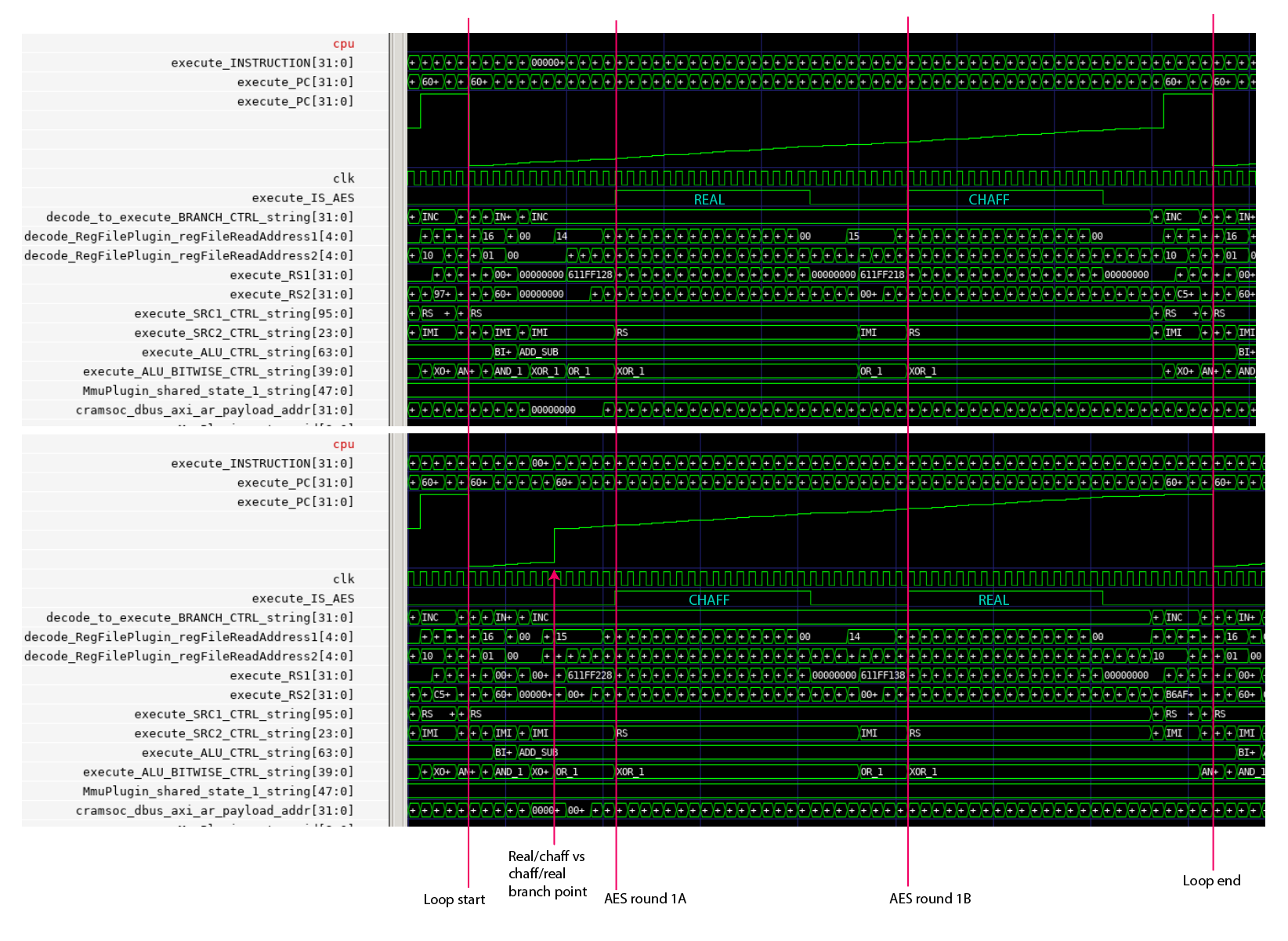This screenshot has height=941, width=1288.
Task: Click the 'AES round 1B' annotation label
Action: click(930, 899)
